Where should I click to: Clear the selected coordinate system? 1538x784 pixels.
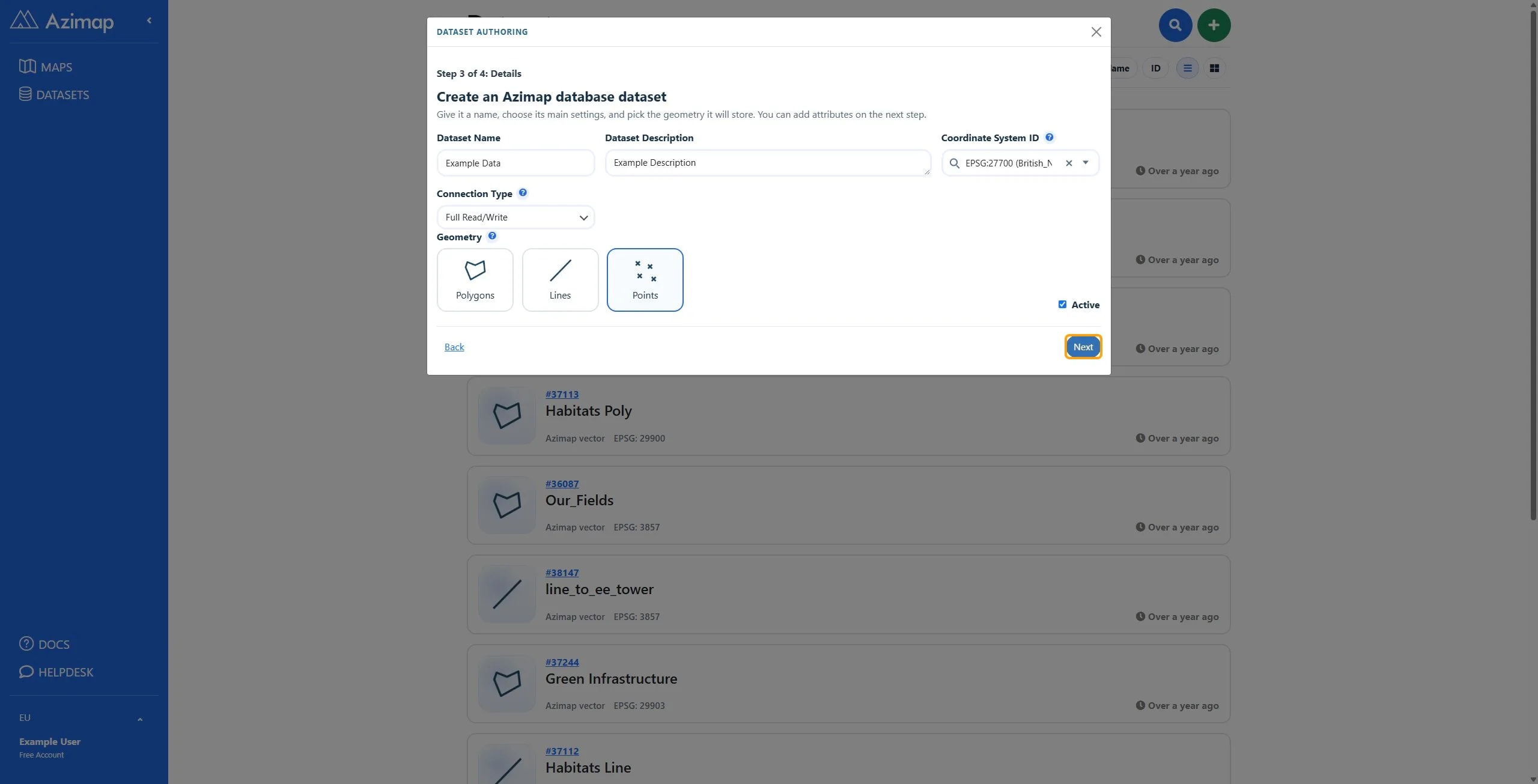tap(1069, 163)
